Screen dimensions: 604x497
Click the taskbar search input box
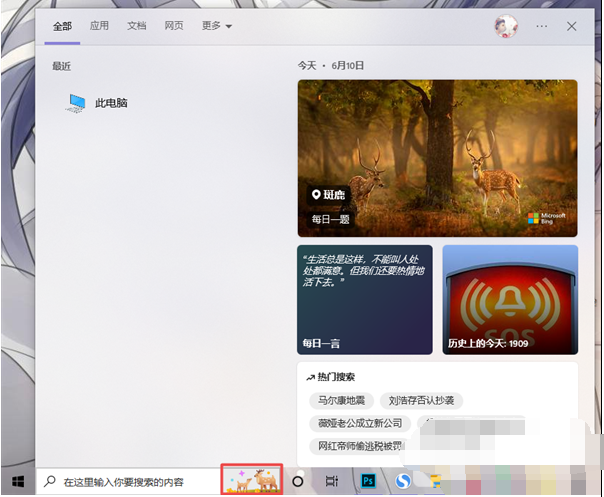(130, 481)
